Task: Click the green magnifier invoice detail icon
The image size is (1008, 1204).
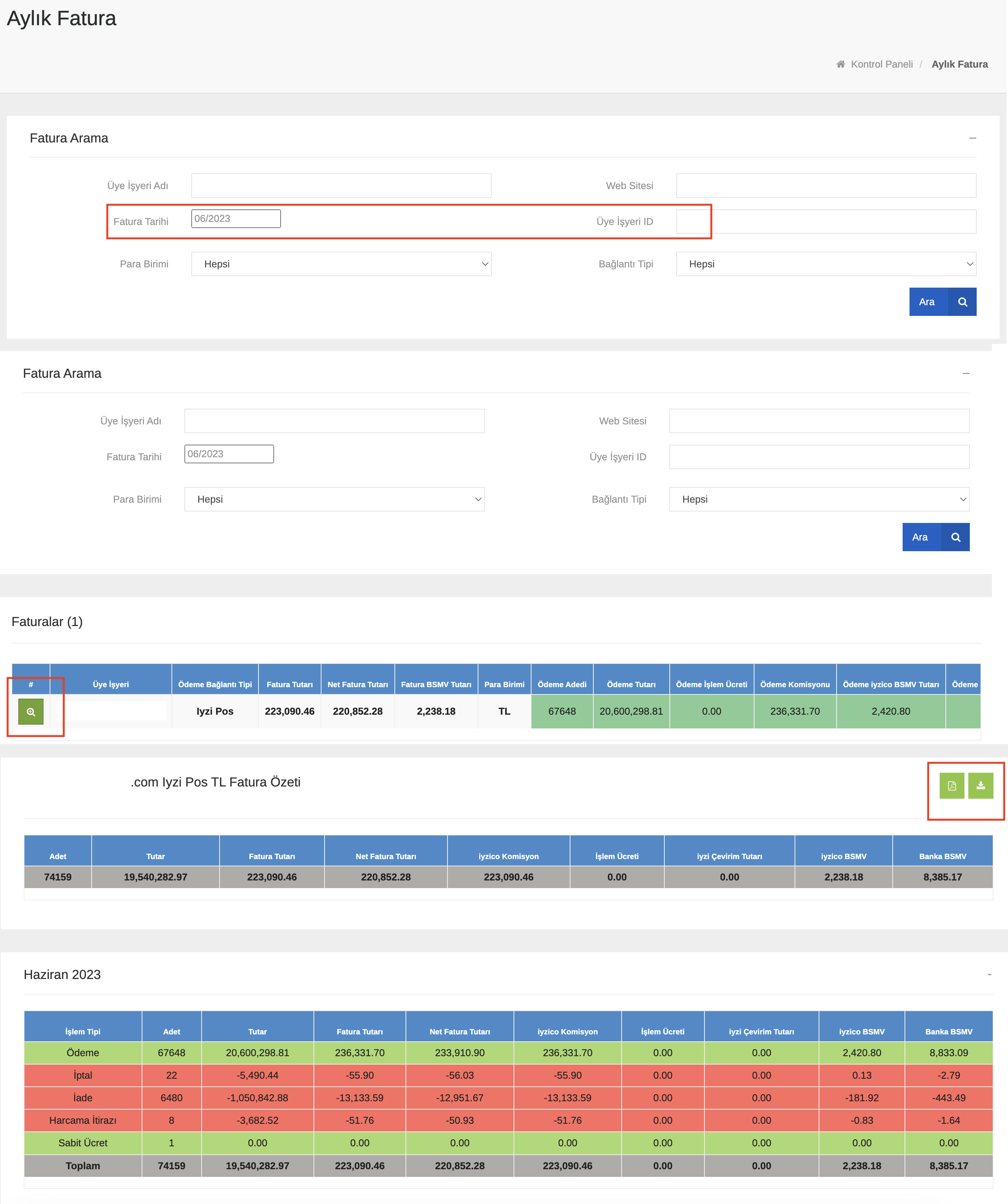Action: 31,712
